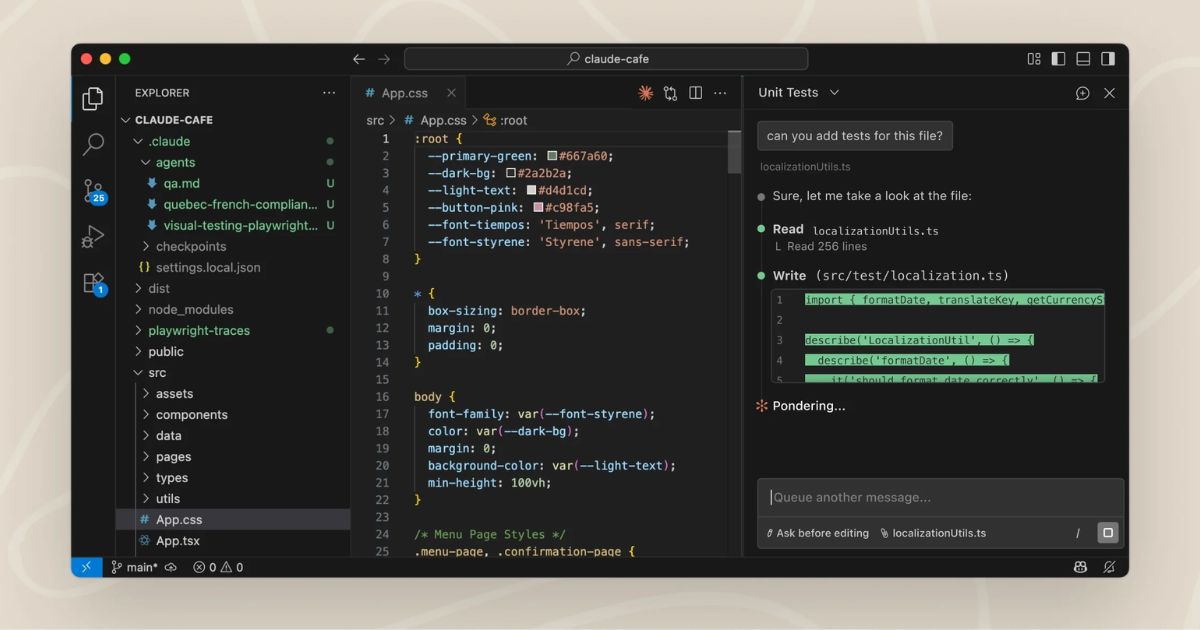Click the light-text color swatch

click(531, 190)
